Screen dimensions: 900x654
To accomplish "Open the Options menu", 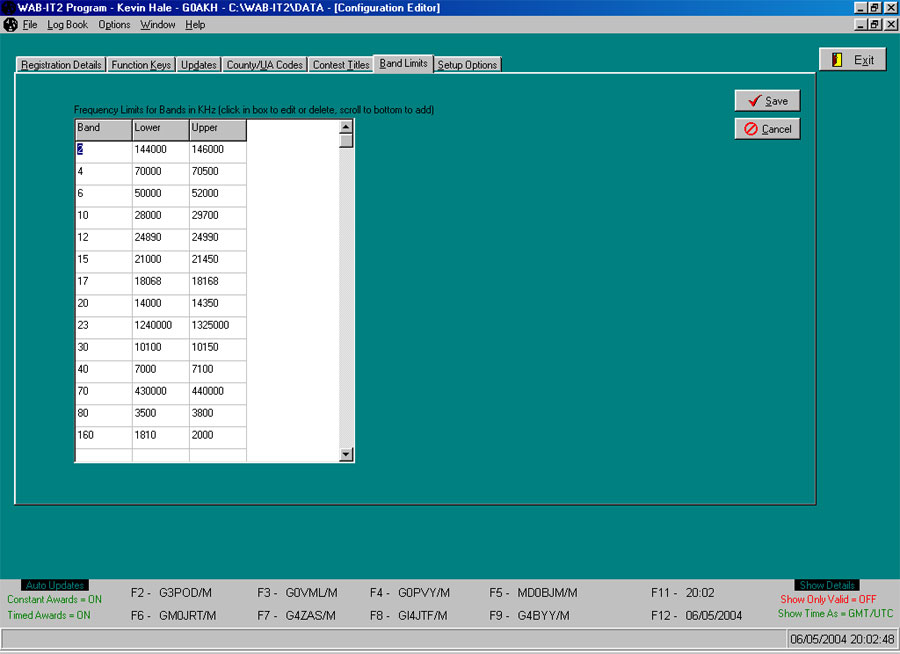I will (x=113, y=24).
